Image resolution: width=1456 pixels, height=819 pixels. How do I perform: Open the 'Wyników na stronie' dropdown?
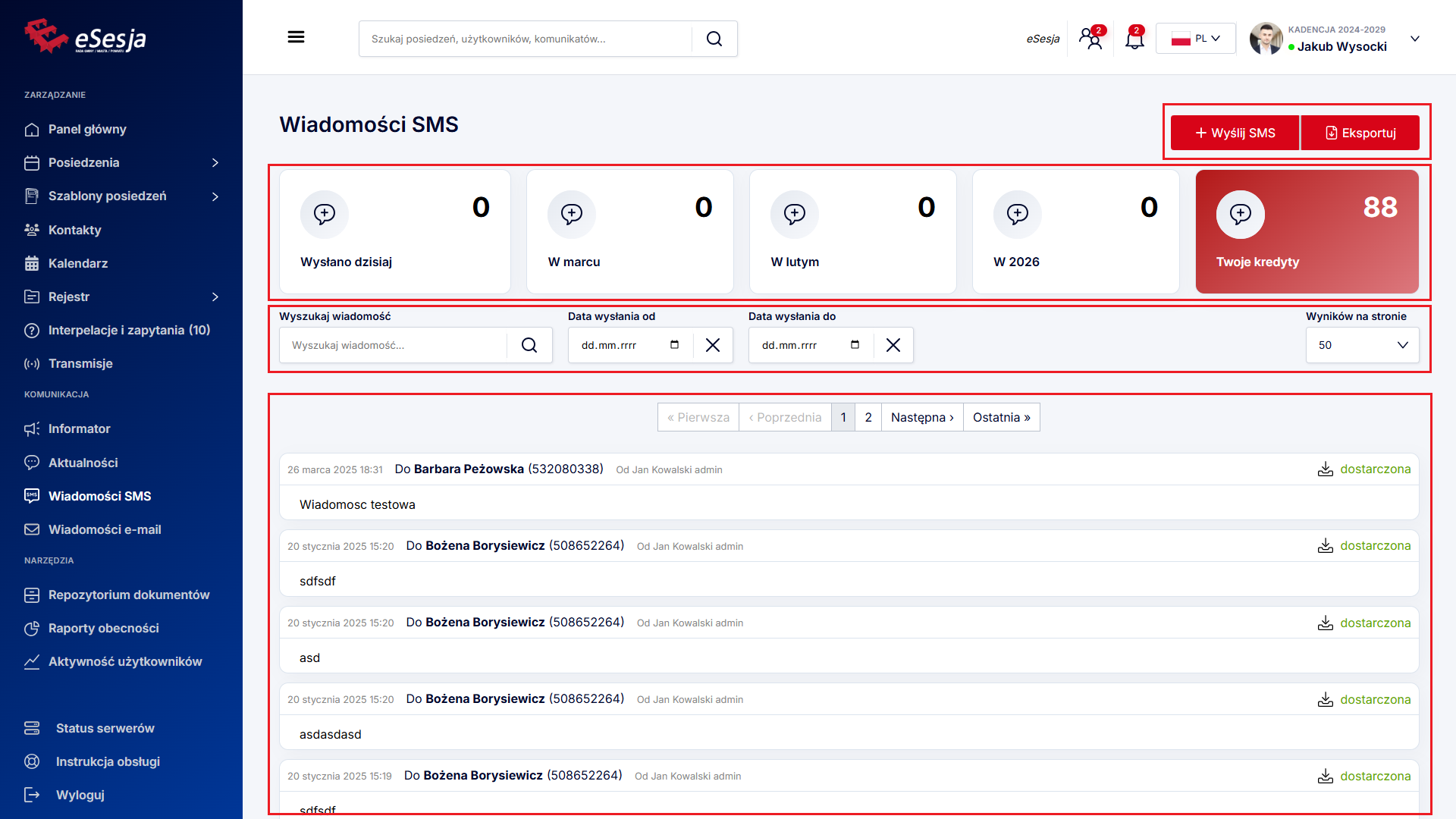tap(1362, 345)
